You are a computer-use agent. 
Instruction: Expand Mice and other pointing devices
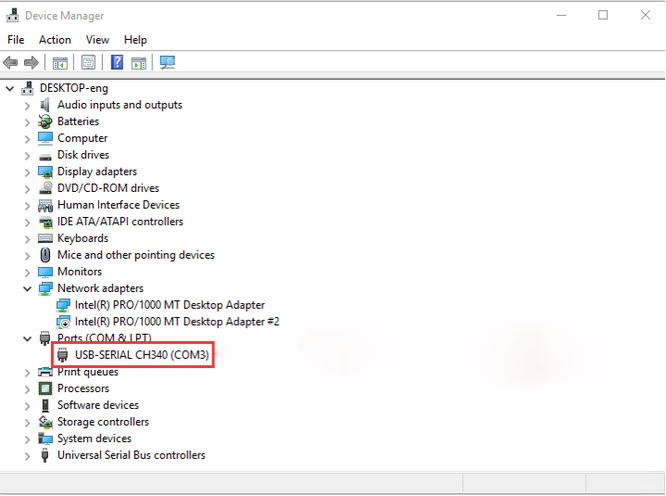pyautogui.click(x=27, y=256)
